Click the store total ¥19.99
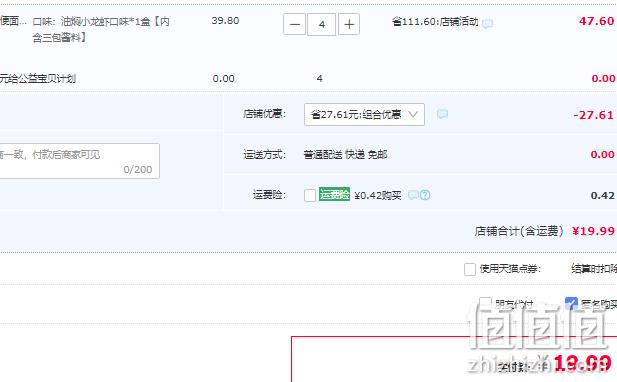Screen dimensions: 617x382 click(593, 231)
